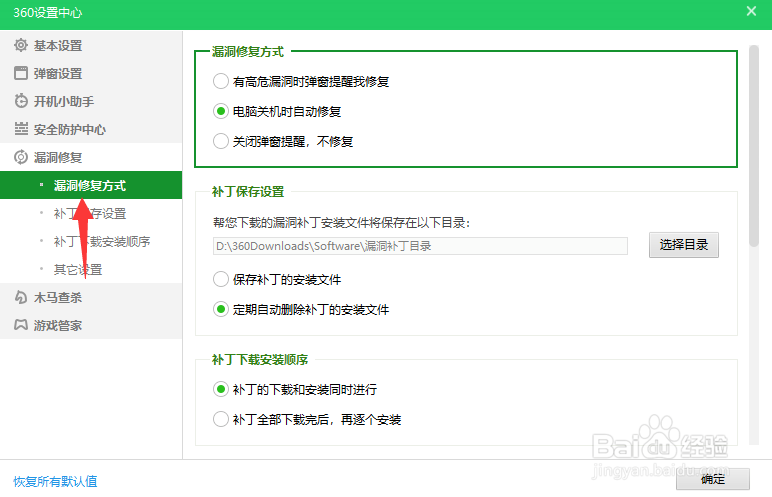Click the gamepad icon beside 游戏管家
772x497 pixels.
(21, 325)
